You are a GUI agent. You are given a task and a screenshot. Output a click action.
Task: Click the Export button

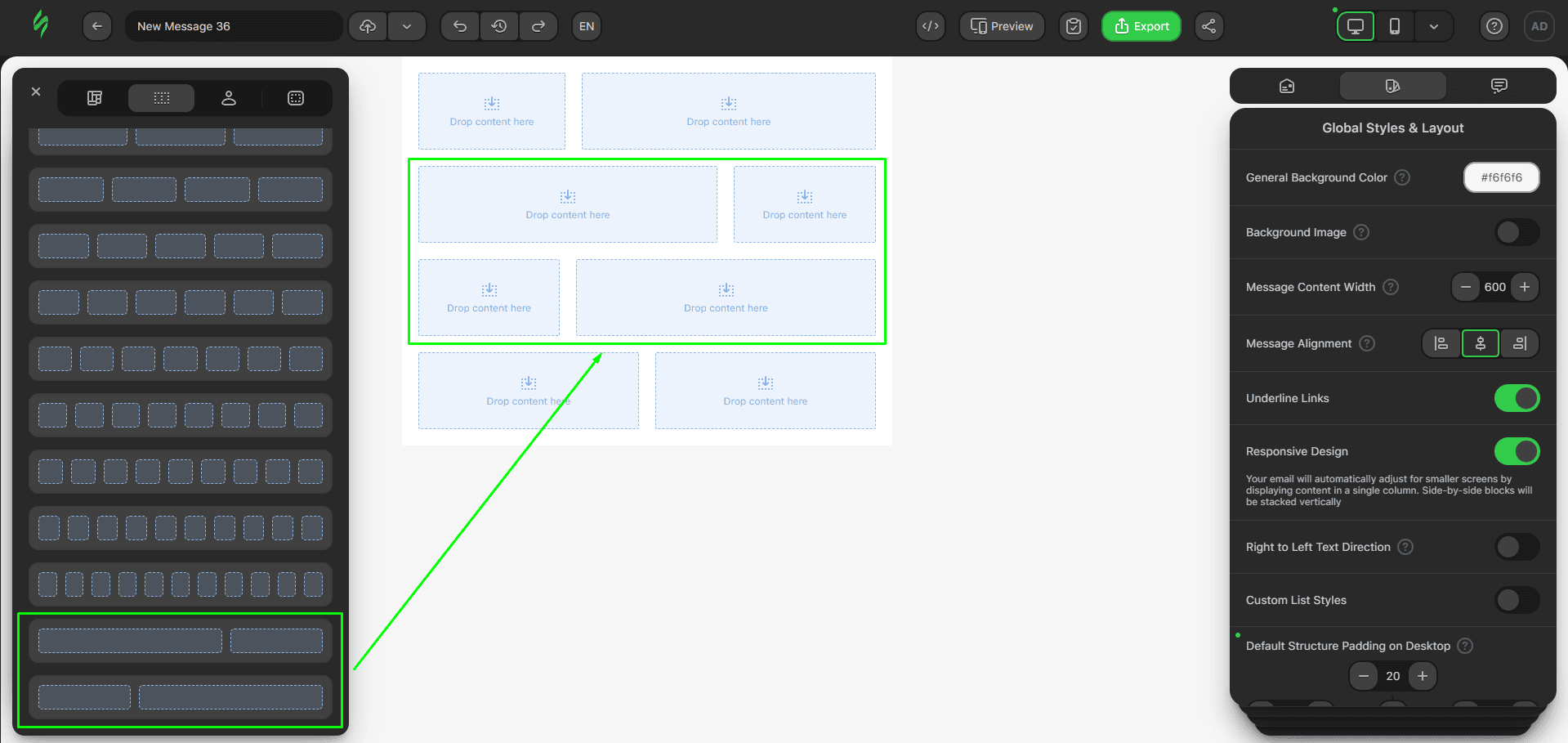coord(1141,26)
